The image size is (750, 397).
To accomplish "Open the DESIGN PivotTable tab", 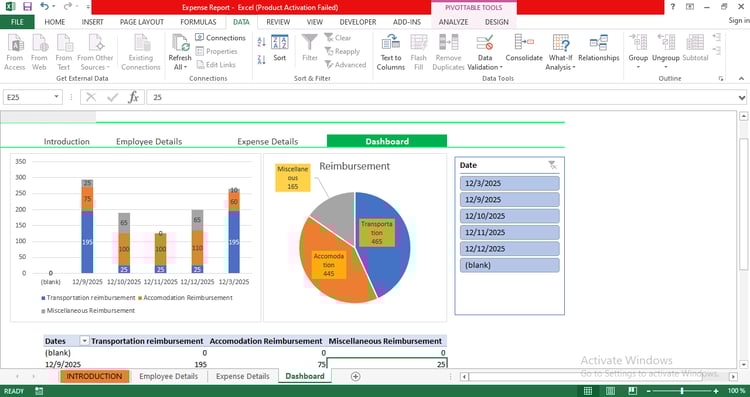I will pos(496,22).
